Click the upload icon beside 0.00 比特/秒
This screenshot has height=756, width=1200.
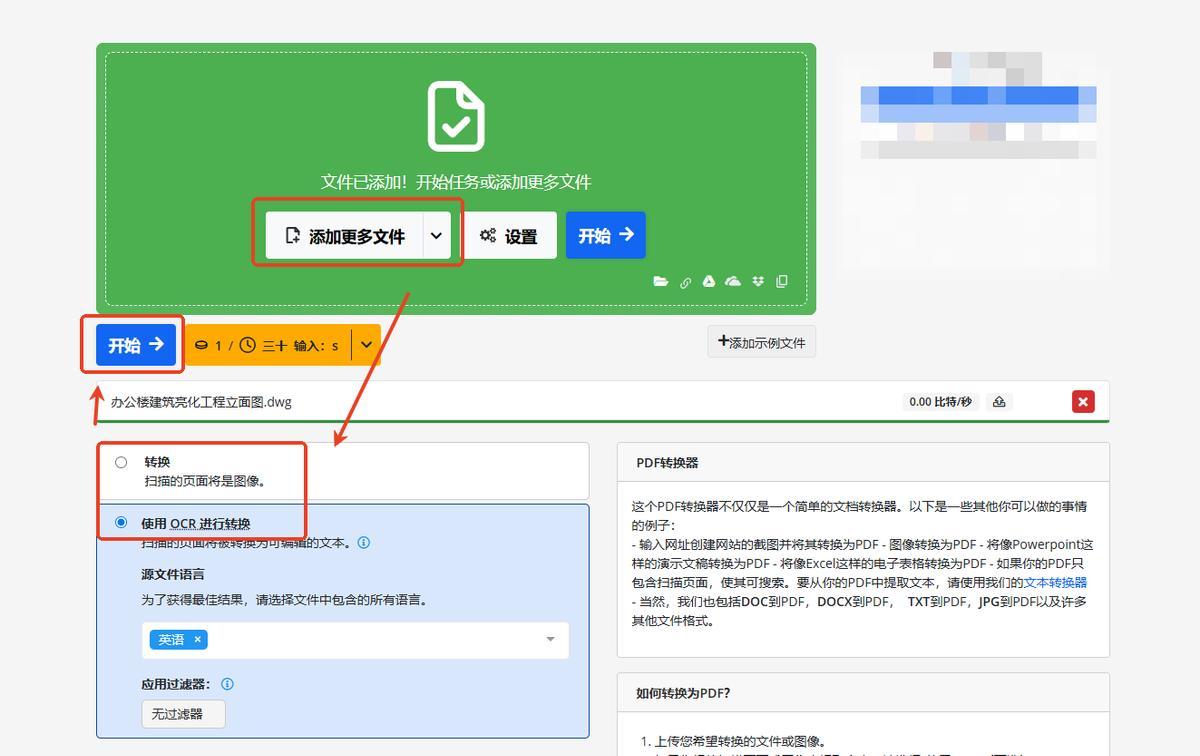(x=998, y=402)
